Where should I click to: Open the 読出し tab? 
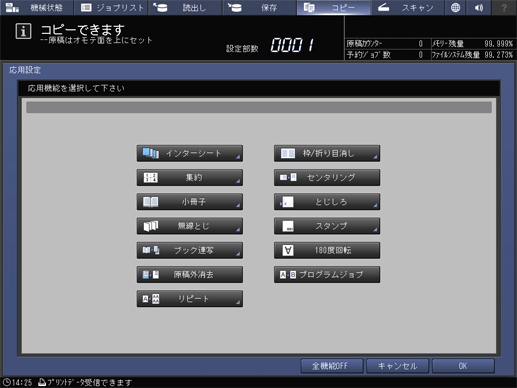(185, 7)
